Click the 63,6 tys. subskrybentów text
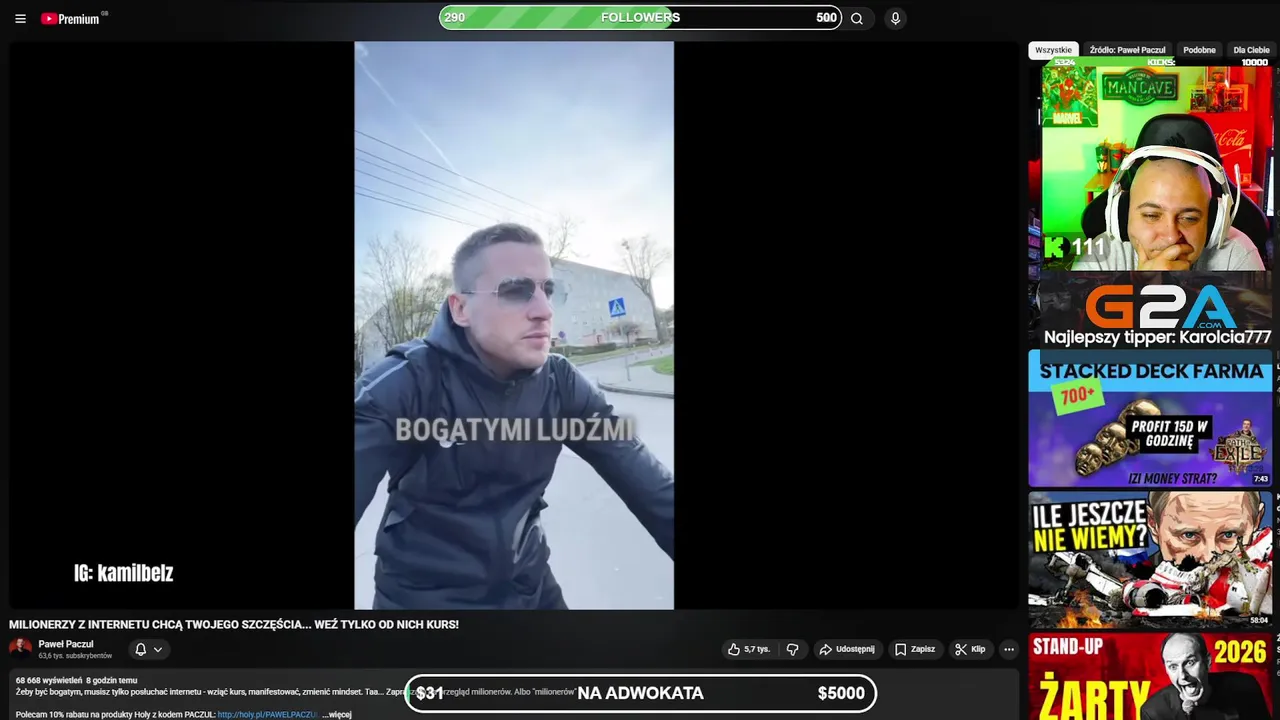 point(75,656)
